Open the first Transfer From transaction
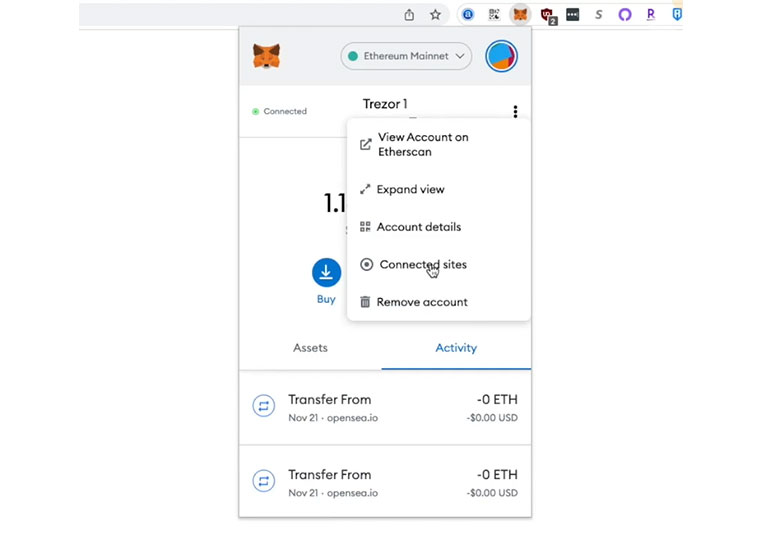 tap(385, 408)
